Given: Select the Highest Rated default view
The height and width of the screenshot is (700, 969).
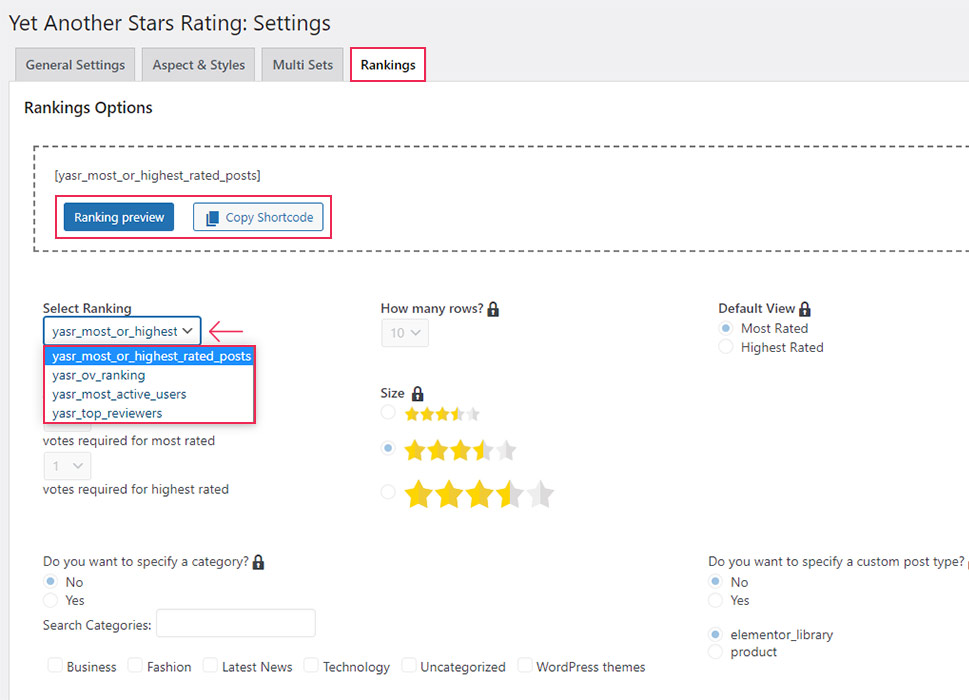Looking at the screenshot, I should [x=726, y=347].
